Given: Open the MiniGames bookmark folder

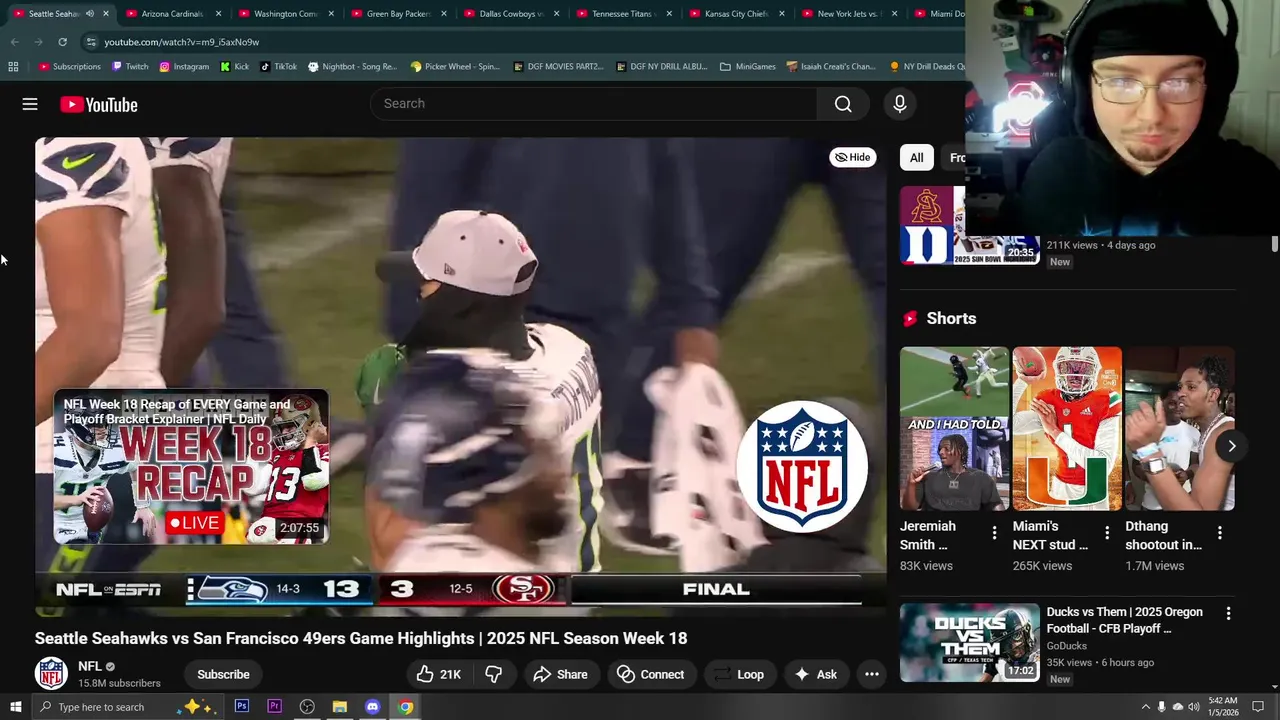Looking at the screenshot, I should point(748,67).
